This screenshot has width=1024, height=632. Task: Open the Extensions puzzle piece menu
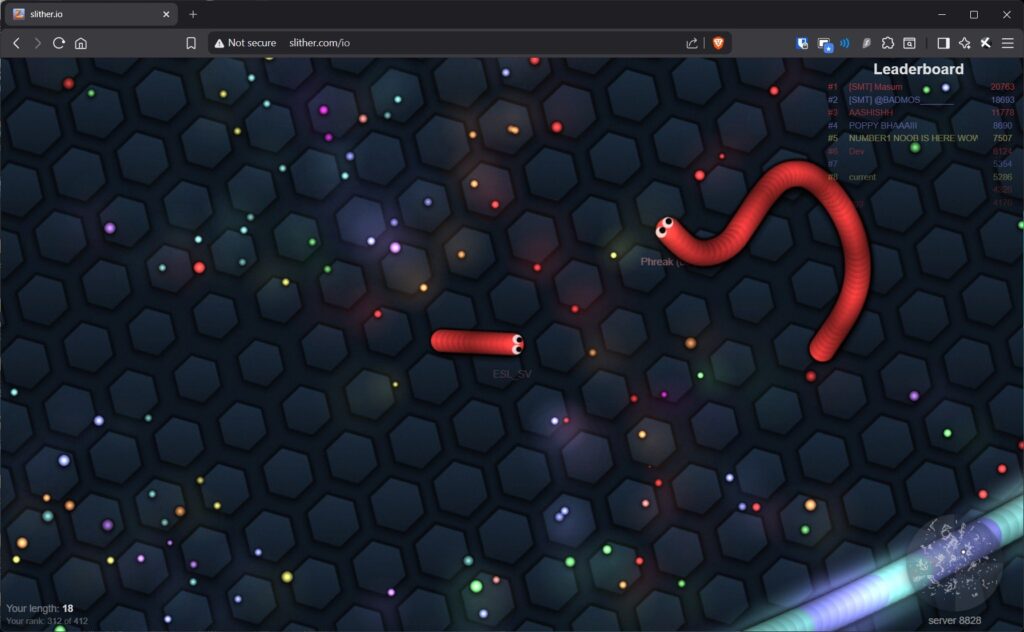[x=888, y=43]
